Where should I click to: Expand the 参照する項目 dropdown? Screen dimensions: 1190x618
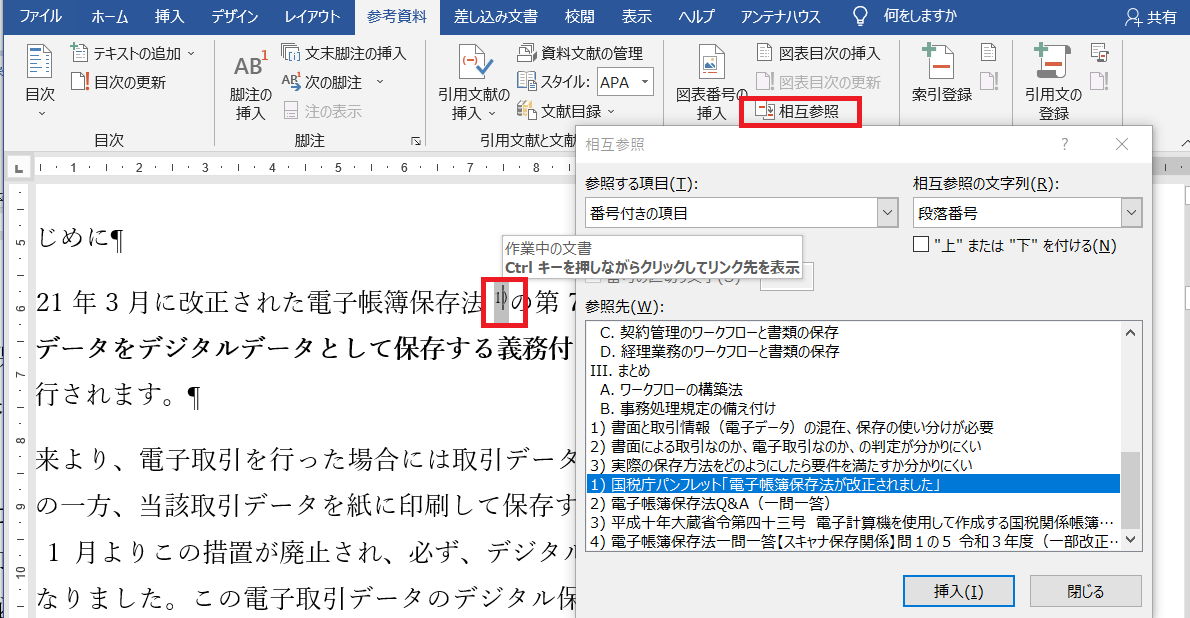coord(887,212)
